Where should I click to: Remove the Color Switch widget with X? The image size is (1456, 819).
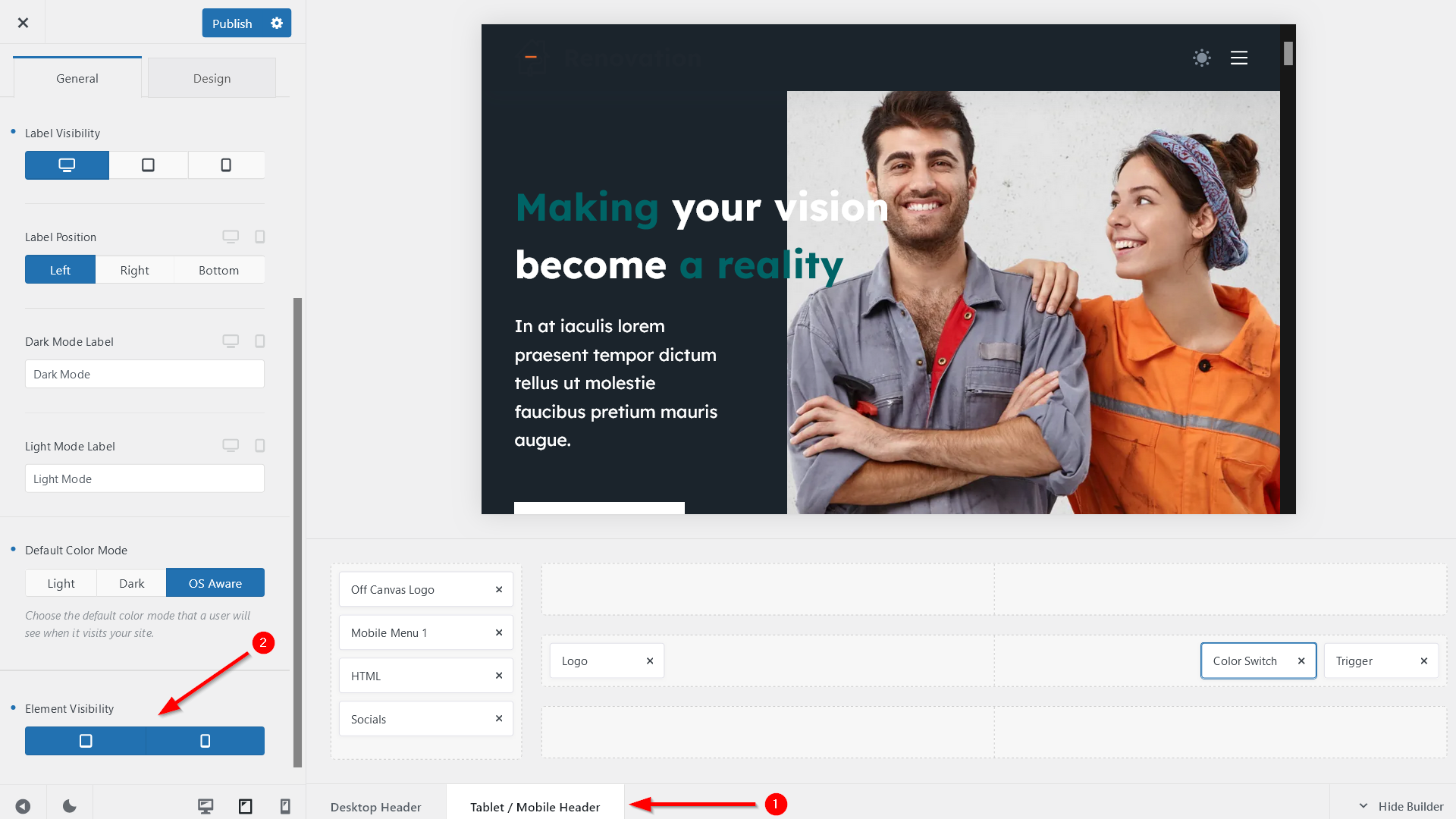pyautogui.click(x=1301, y=661)
